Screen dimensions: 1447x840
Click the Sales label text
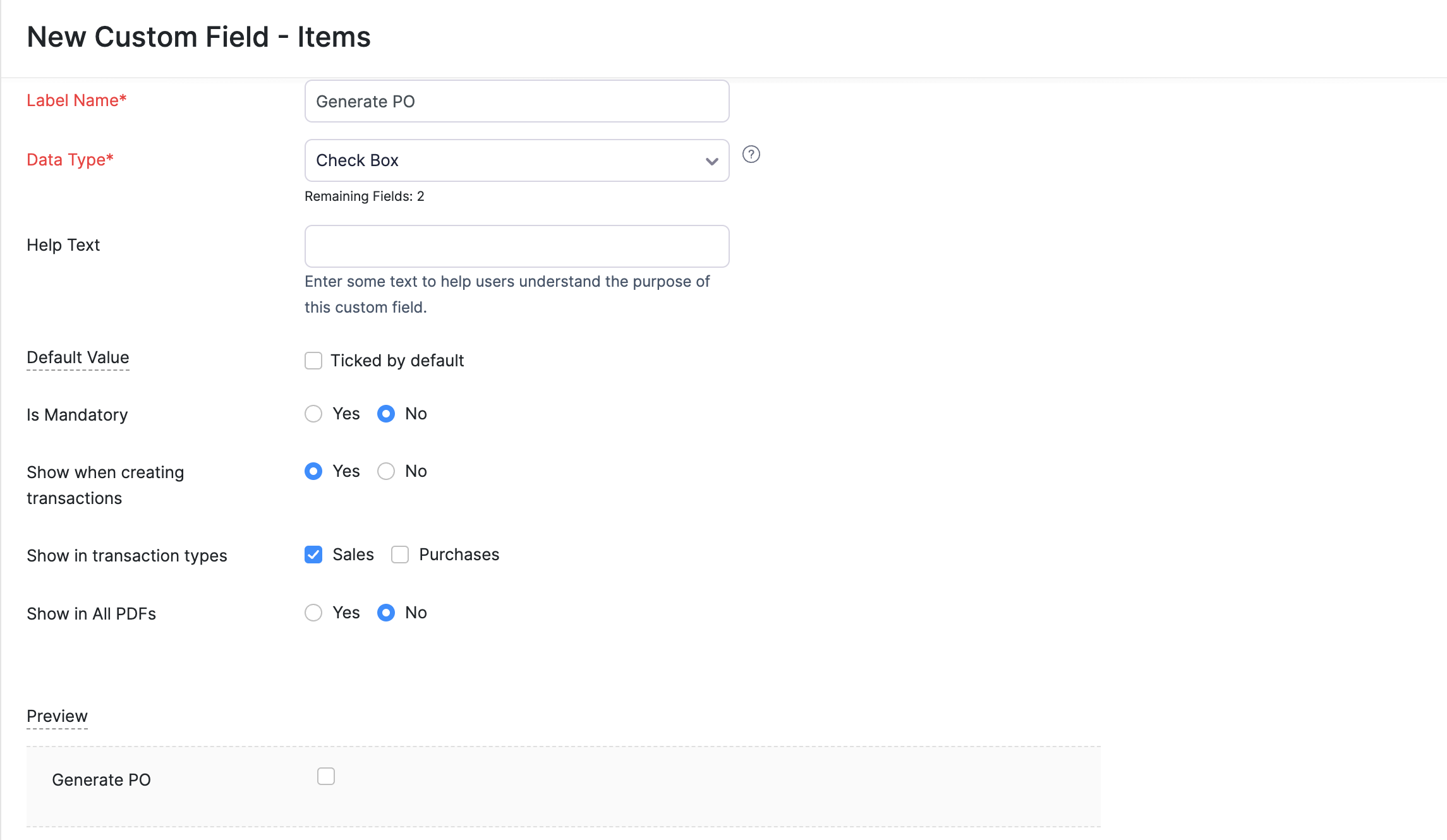[353, 555]
